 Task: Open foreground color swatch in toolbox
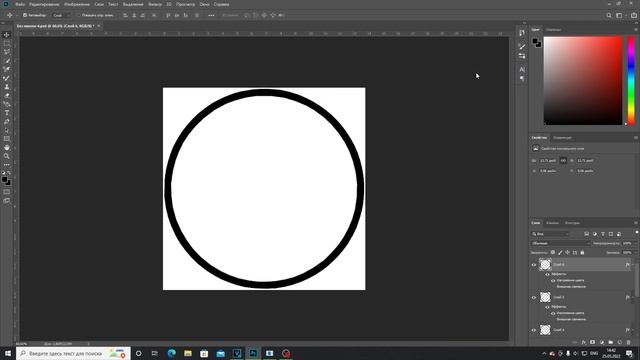coord(4,180)
